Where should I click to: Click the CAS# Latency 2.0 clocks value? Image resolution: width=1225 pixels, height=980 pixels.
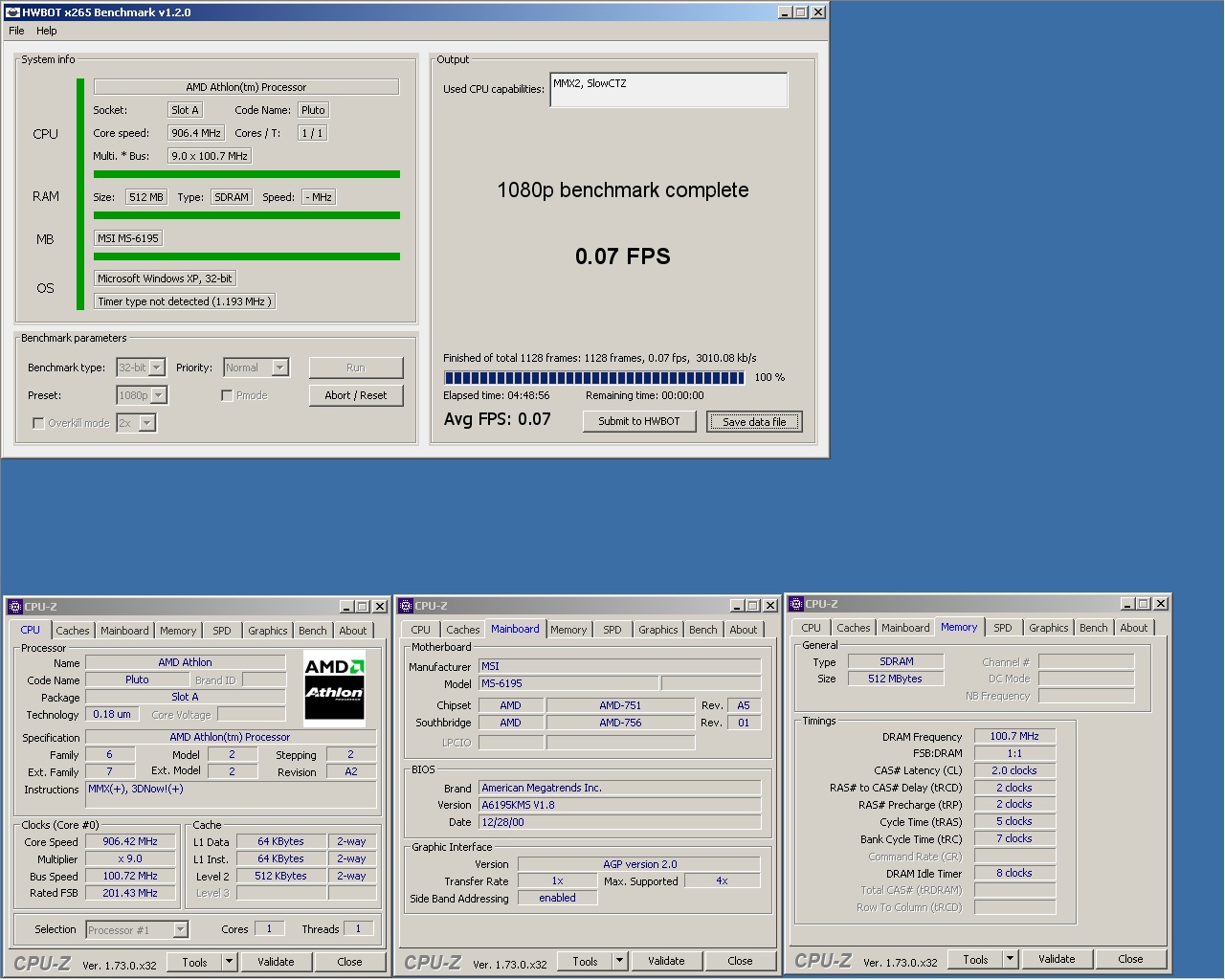coord(1014,770)
